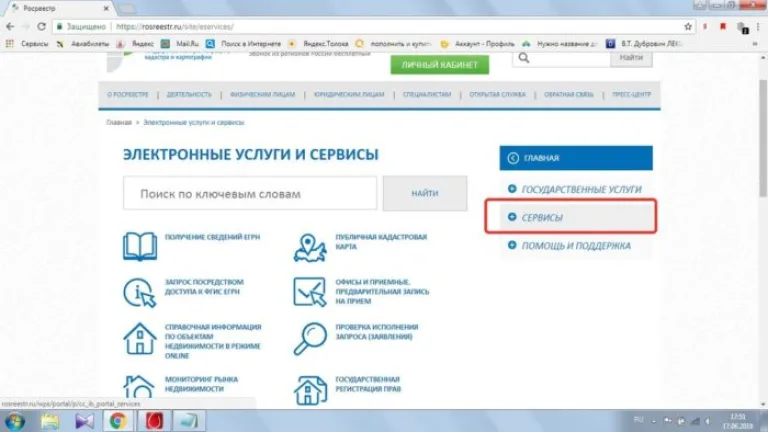Open Получение сведений ЕГРН link
The width and height of the screenshot is (768, 432).
(x=212, y=237)
